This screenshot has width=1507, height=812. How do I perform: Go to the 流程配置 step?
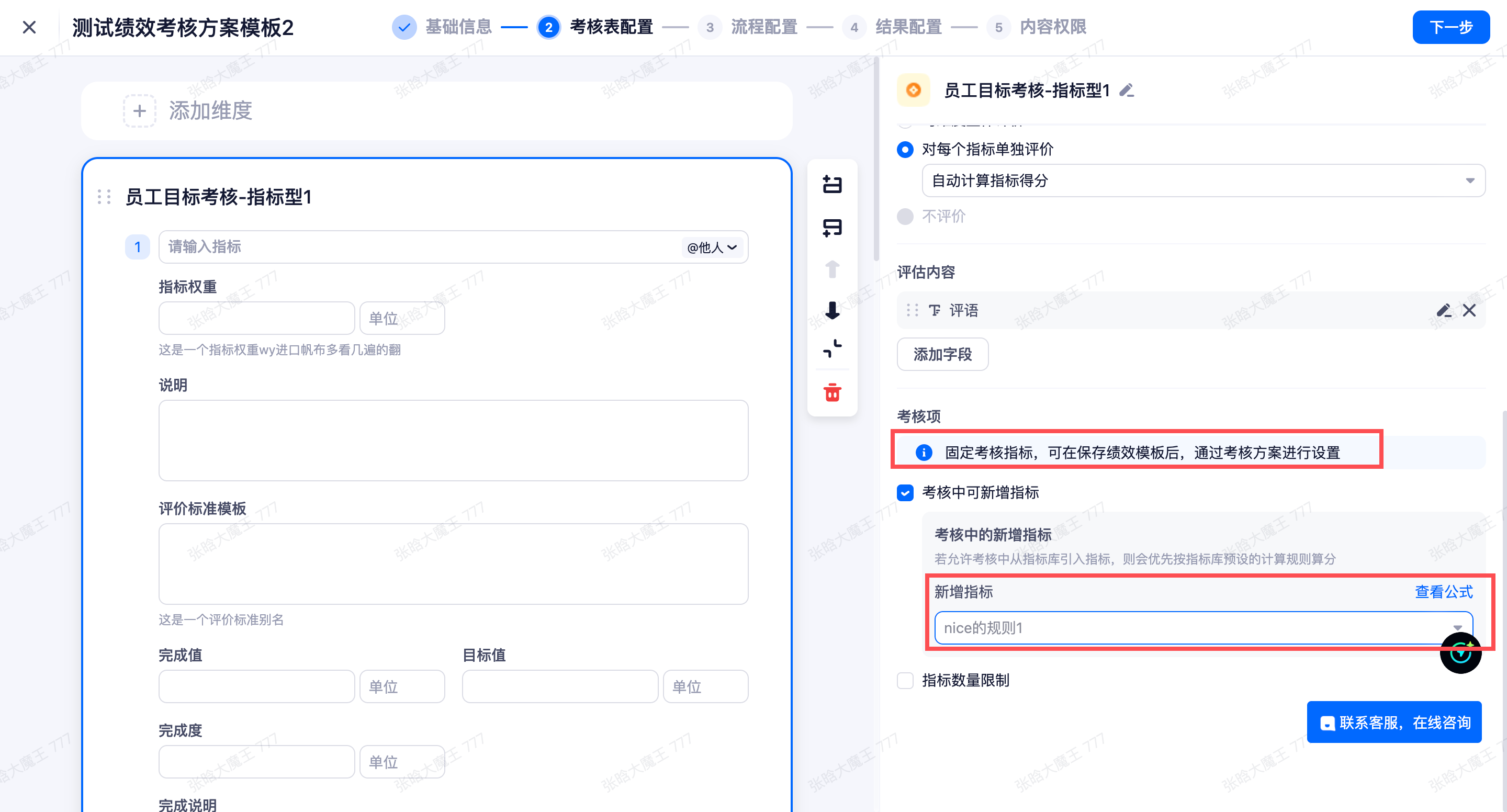tap(763, 27)
